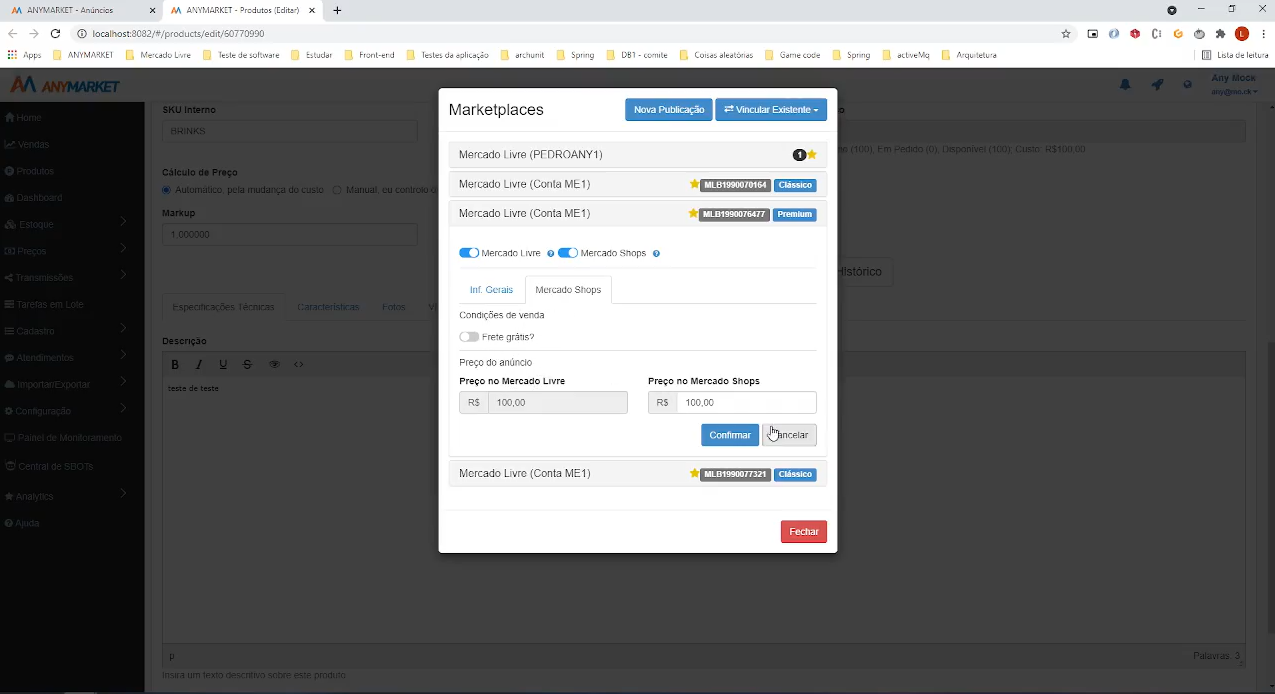
Task: Expand the Mercado Livre (PEDROANY1) panel
Action: pyautogui.click(x=638, y=155)
